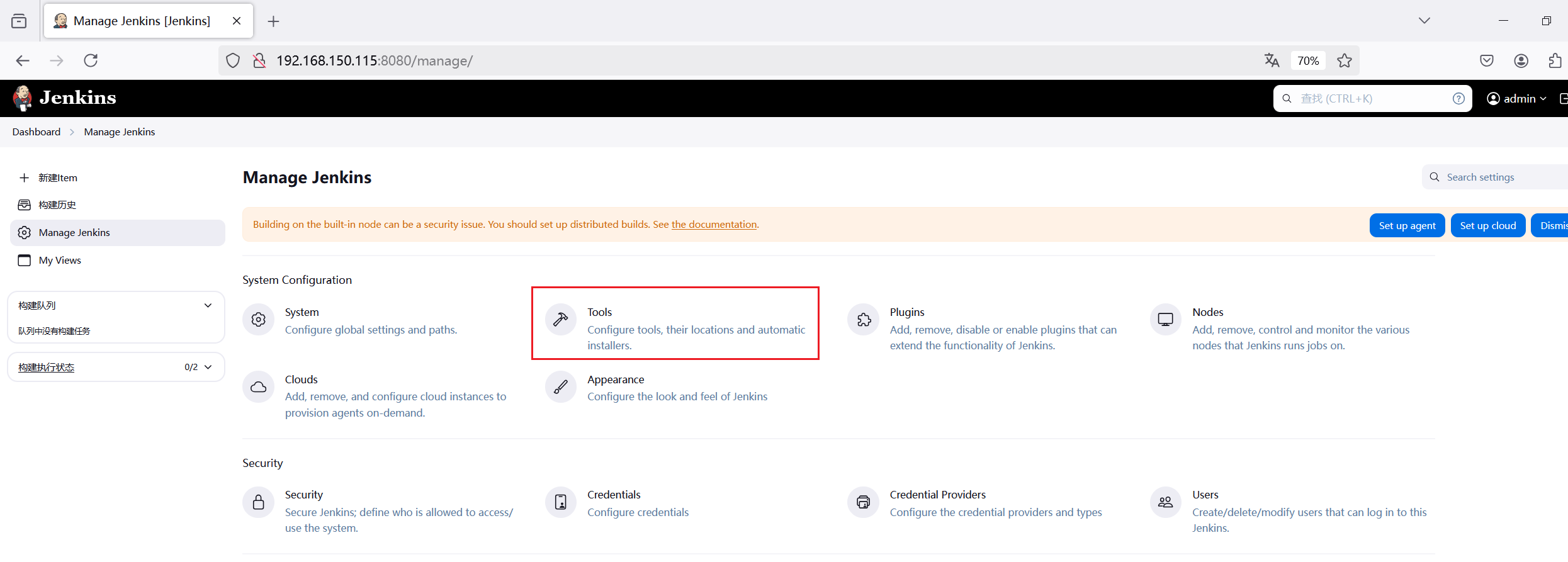The image size is (1568, 562).
Task: Open the documentation link
Action: coord(714,224)
